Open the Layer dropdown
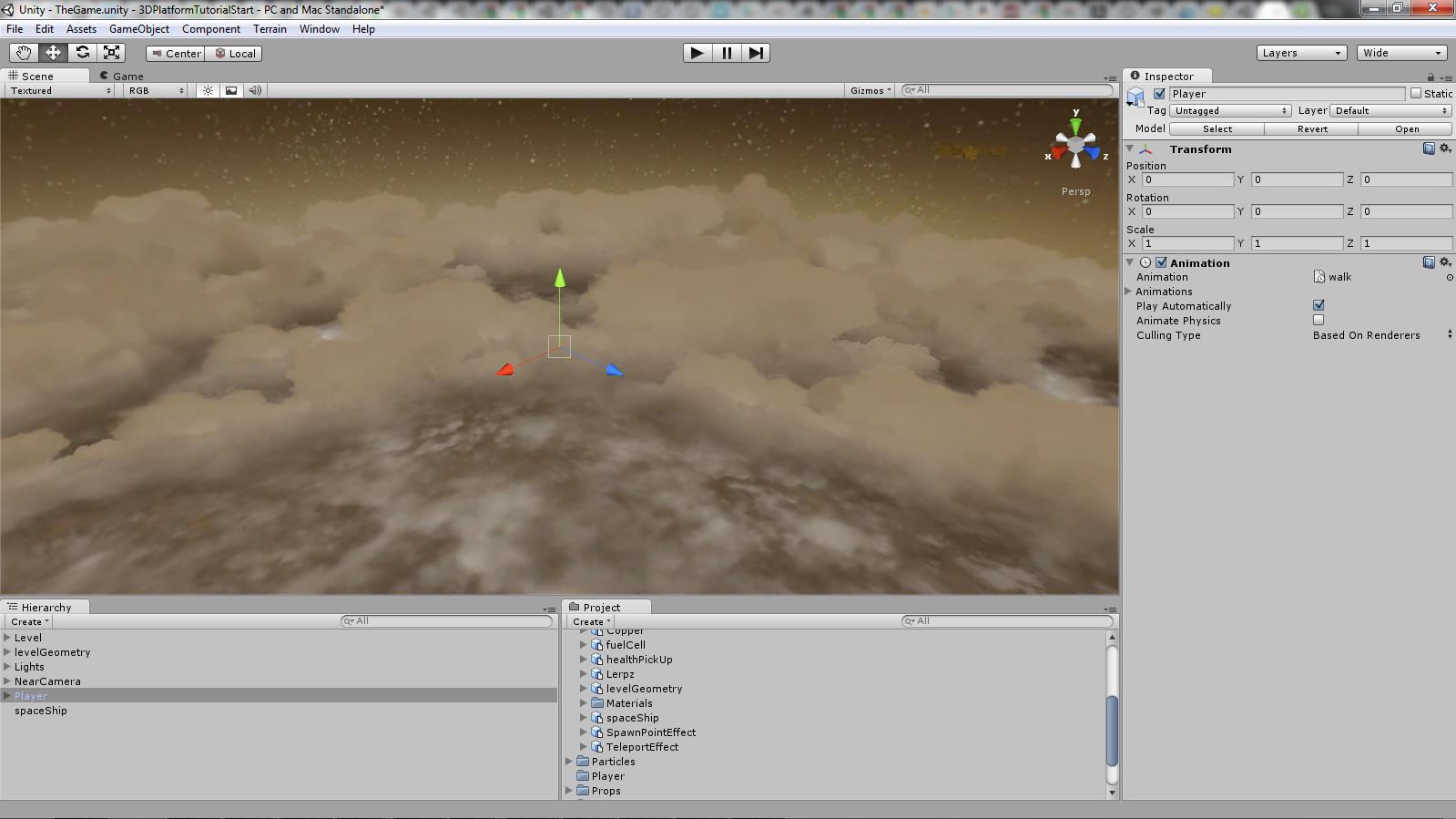Image resolution: width=1456 pixels, height=819 pixels. 1390,110
